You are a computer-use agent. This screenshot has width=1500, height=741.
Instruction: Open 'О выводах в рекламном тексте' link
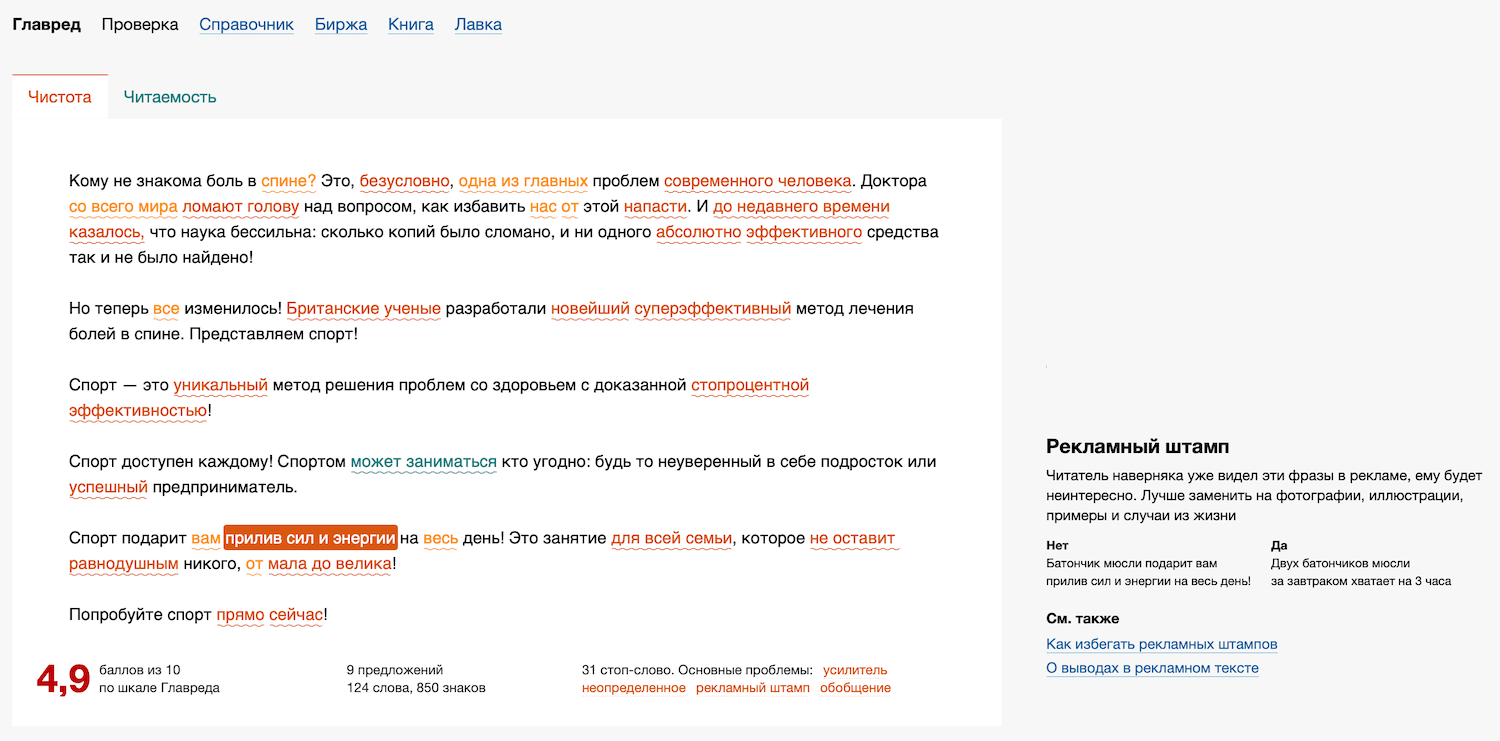click(1152, 668)
